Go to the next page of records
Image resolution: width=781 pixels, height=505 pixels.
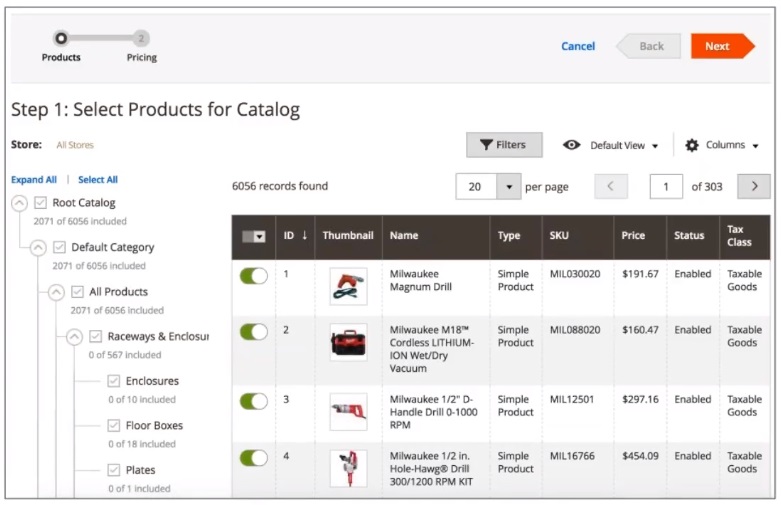click(x=754, y=186)
